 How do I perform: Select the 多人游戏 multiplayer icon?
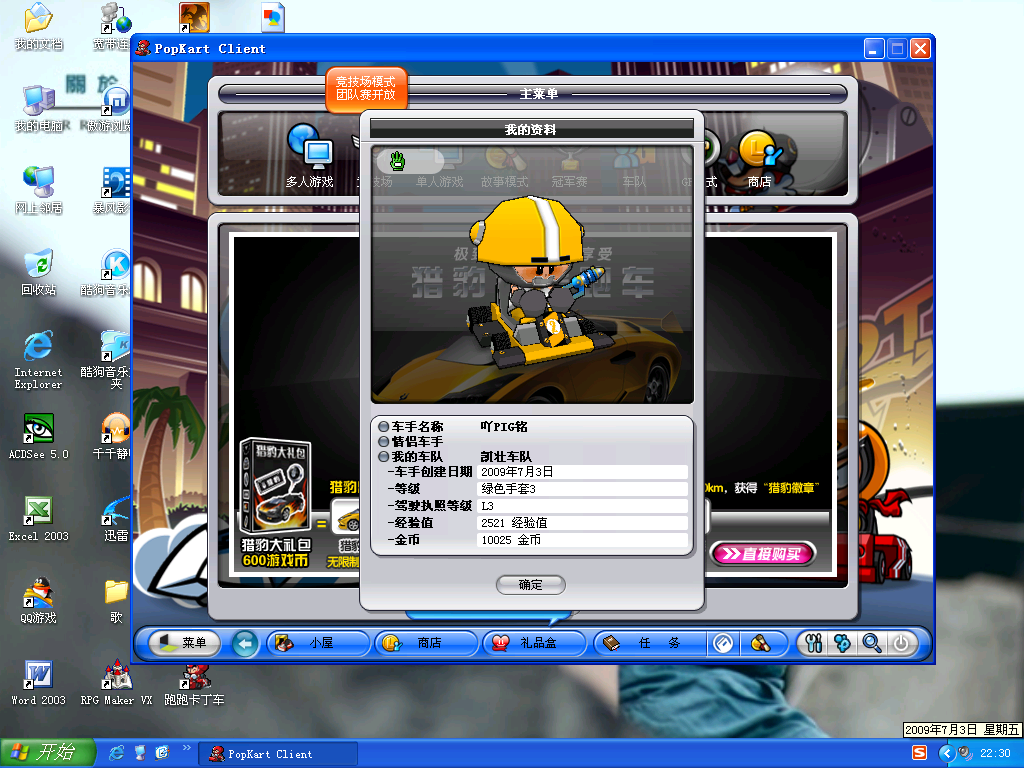pos(310,156)
